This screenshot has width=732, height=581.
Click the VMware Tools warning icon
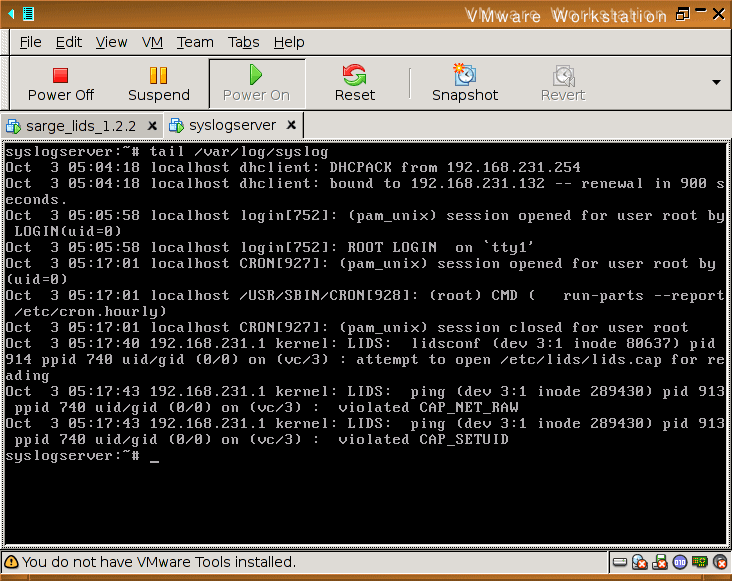coord(11,562)
